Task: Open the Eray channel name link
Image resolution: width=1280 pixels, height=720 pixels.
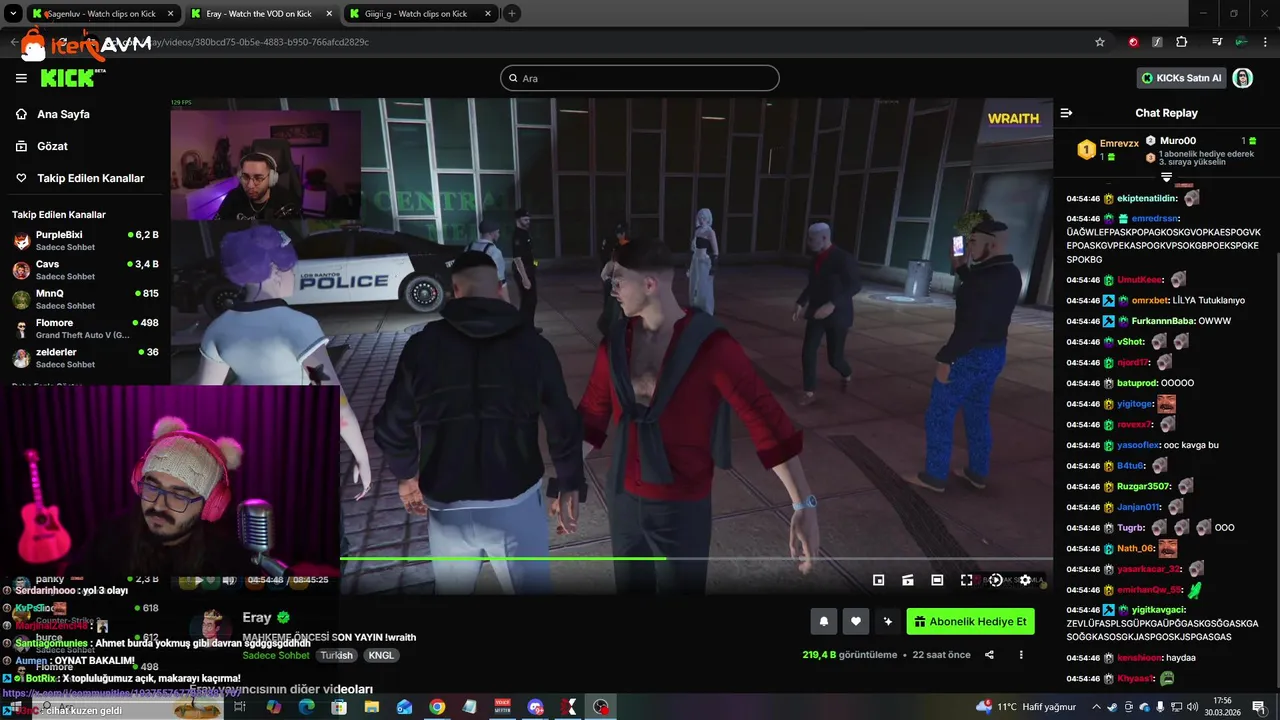Action: [257, 618]
